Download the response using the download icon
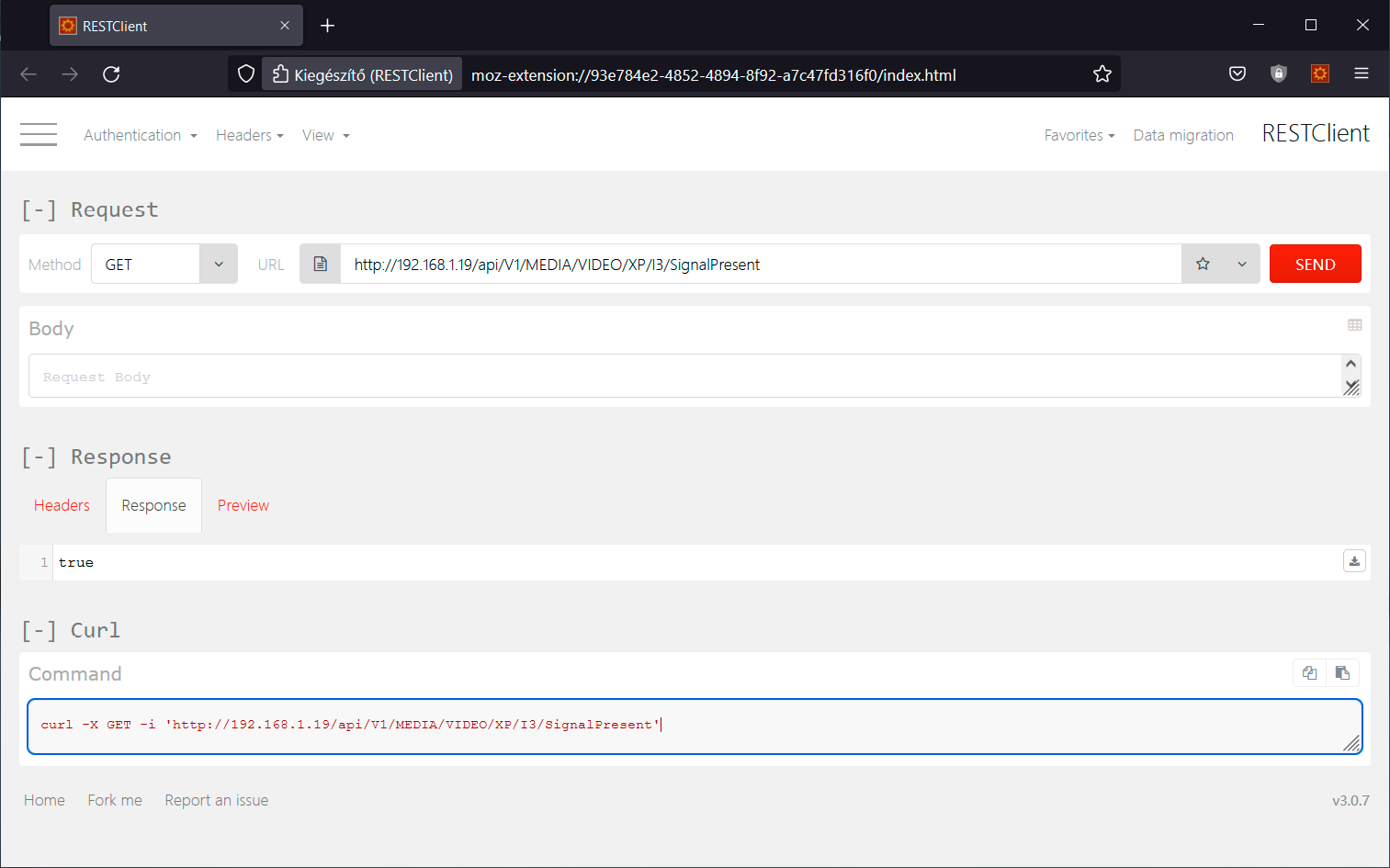The height and width of the screenshot is (868, 1390). (1354, 561)
